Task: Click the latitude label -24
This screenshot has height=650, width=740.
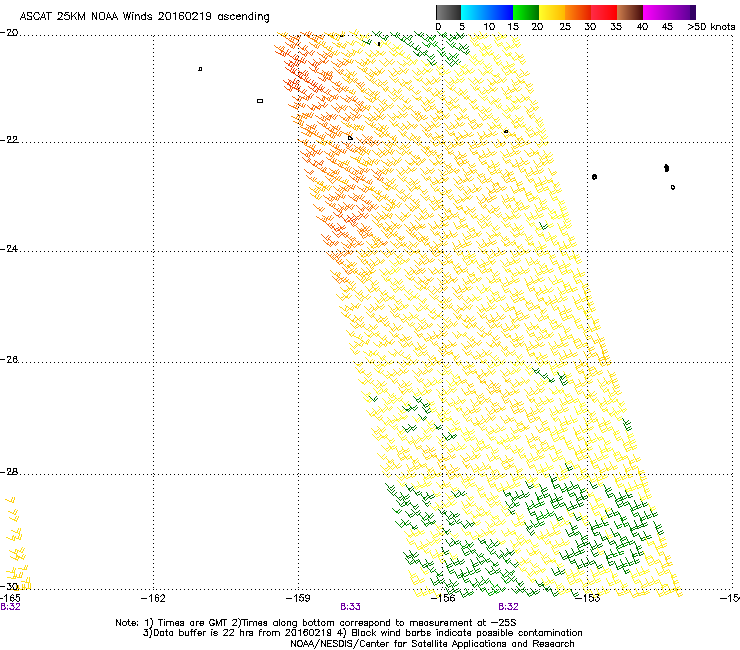Action: click(9, 248)
